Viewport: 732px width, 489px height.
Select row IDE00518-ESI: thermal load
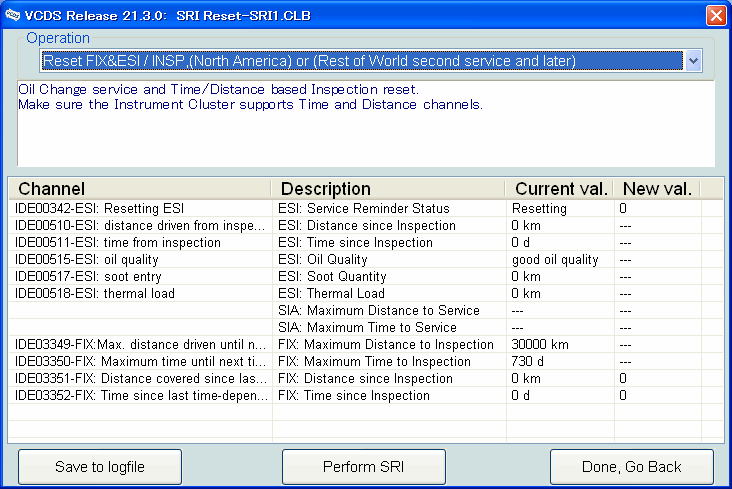click(x=366, y=293)
